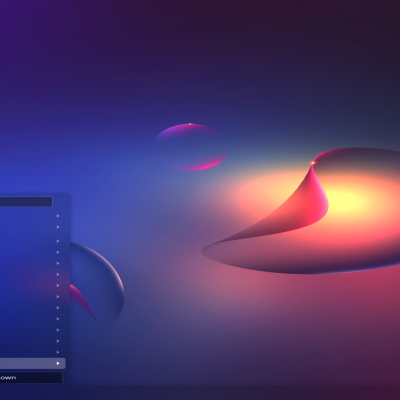Click the button ending in "own"

(x=31, y=378)
